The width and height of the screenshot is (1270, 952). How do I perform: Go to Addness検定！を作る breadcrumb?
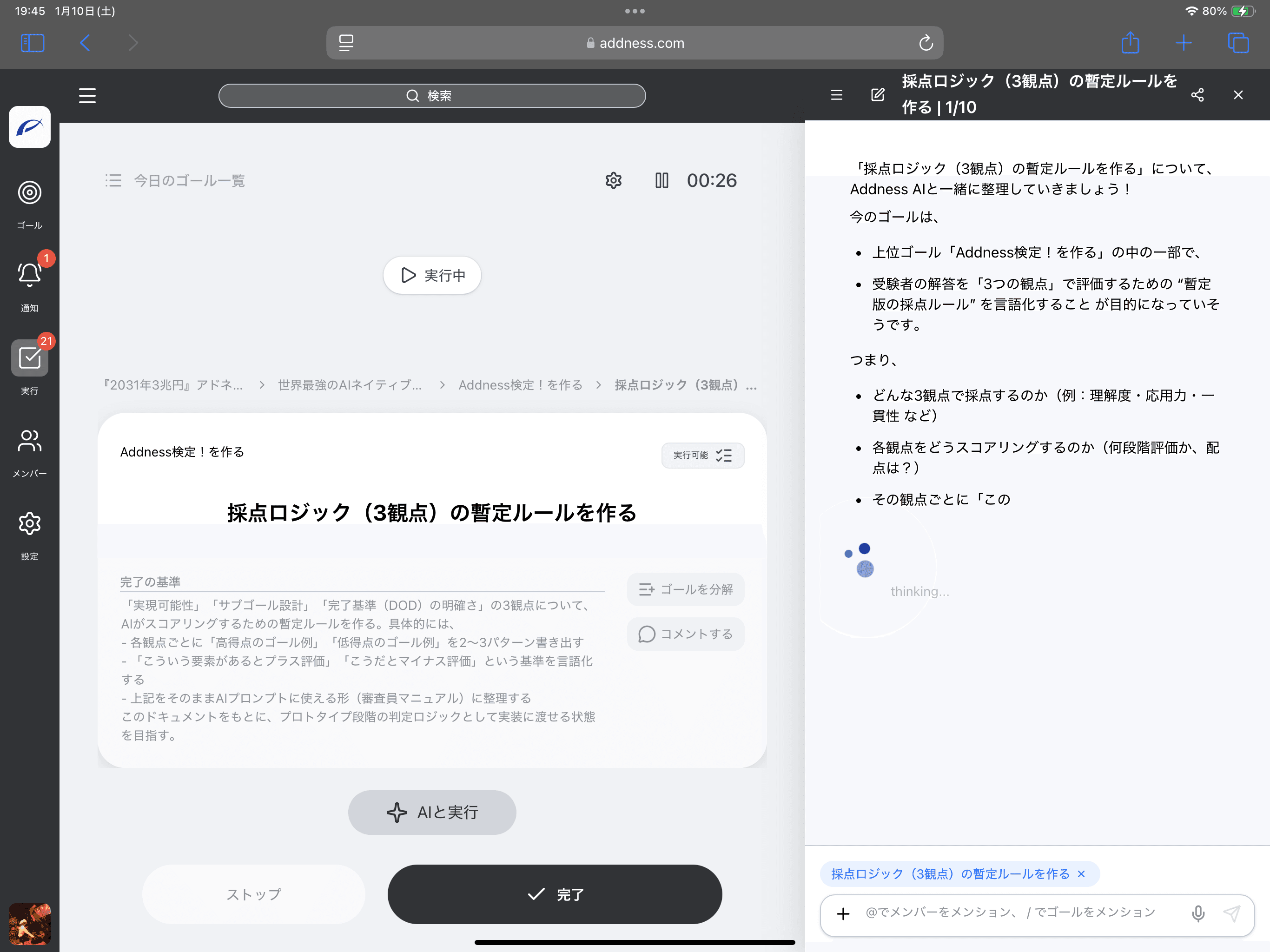520,385
